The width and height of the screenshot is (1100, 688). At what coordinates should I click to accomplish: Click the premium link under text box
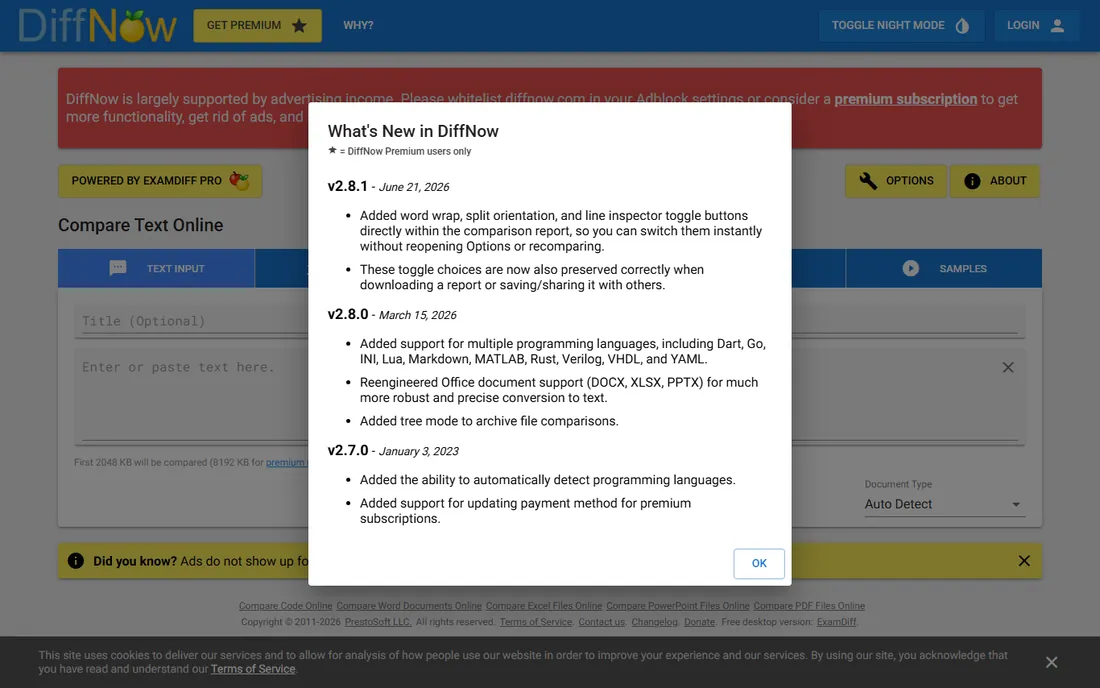click(286, 463)
